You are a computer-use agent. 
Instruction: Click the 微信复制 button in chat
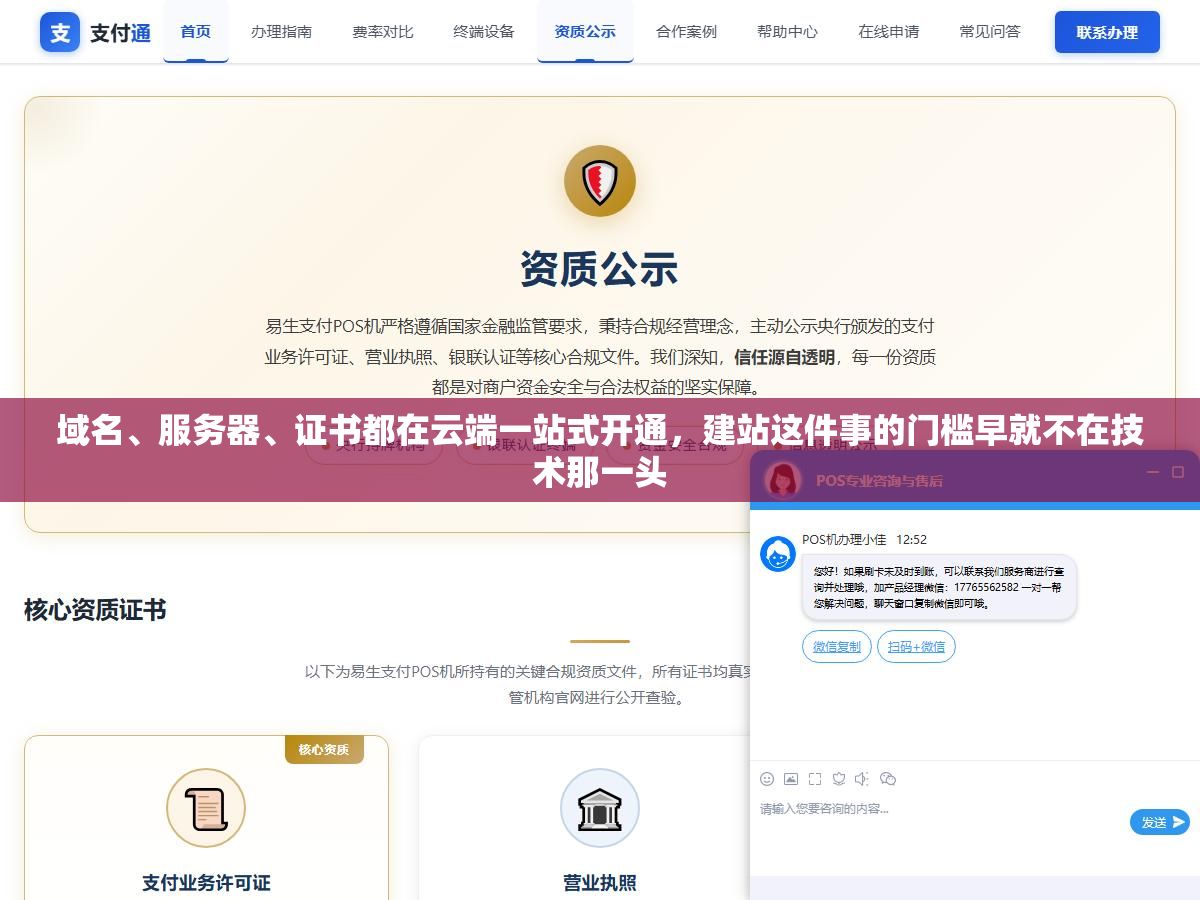tap(837, 647)
